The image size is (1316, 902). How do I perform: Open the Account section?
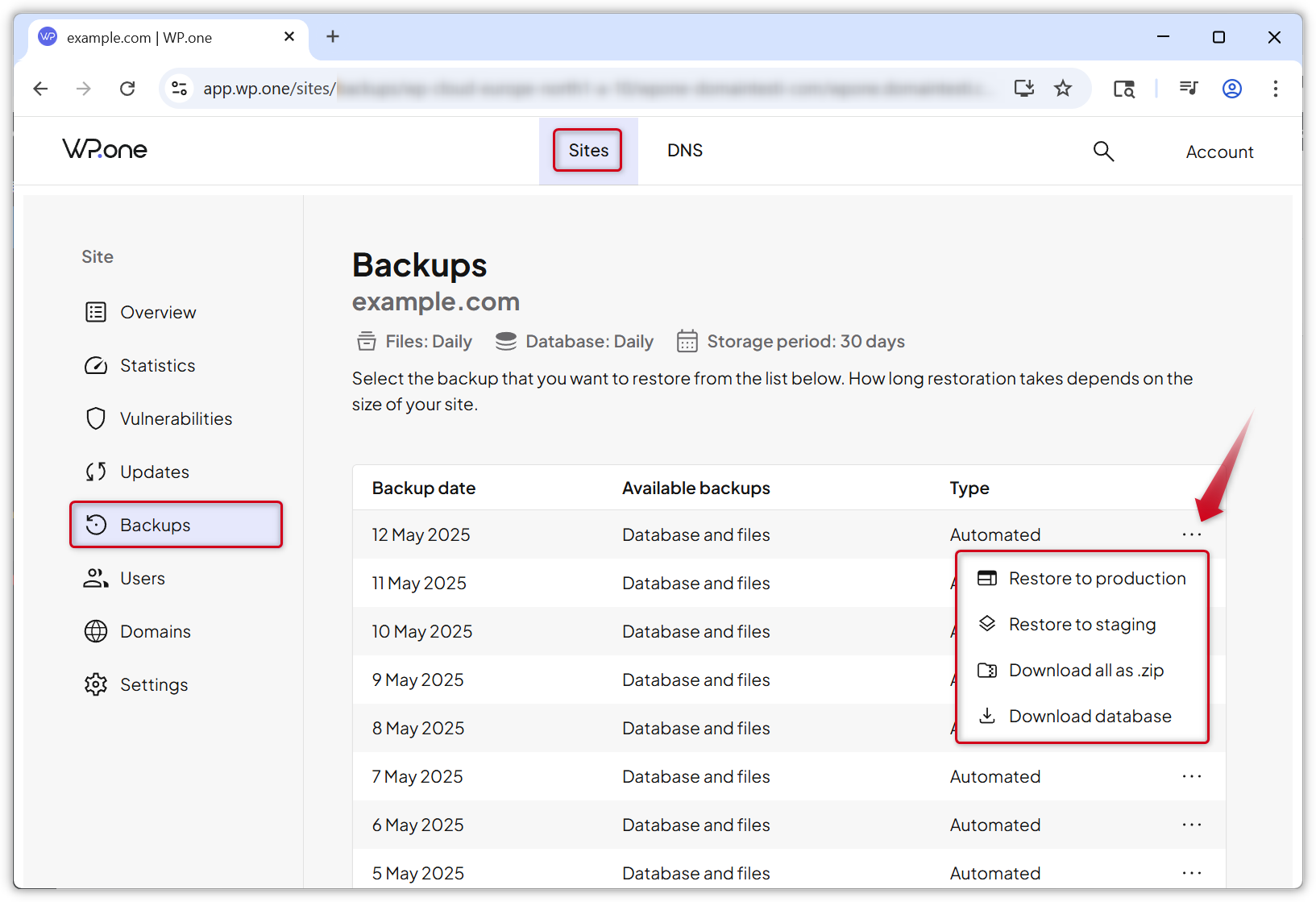1219,152
